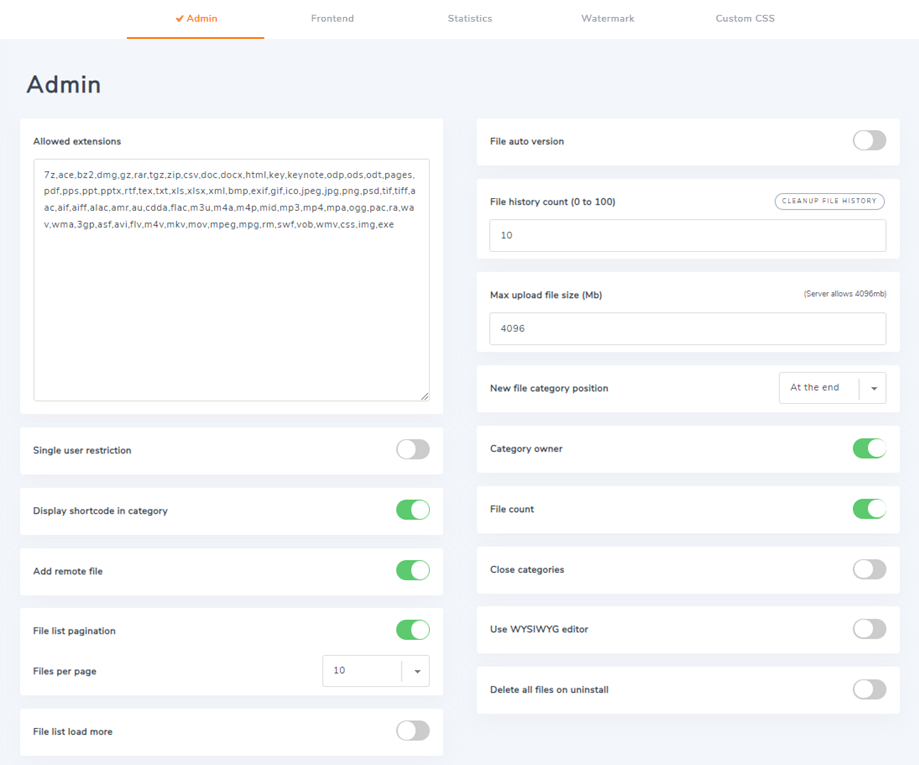Switch to the Frontend tab
This screenshot has height=765, width=919.
pos(332,19)
